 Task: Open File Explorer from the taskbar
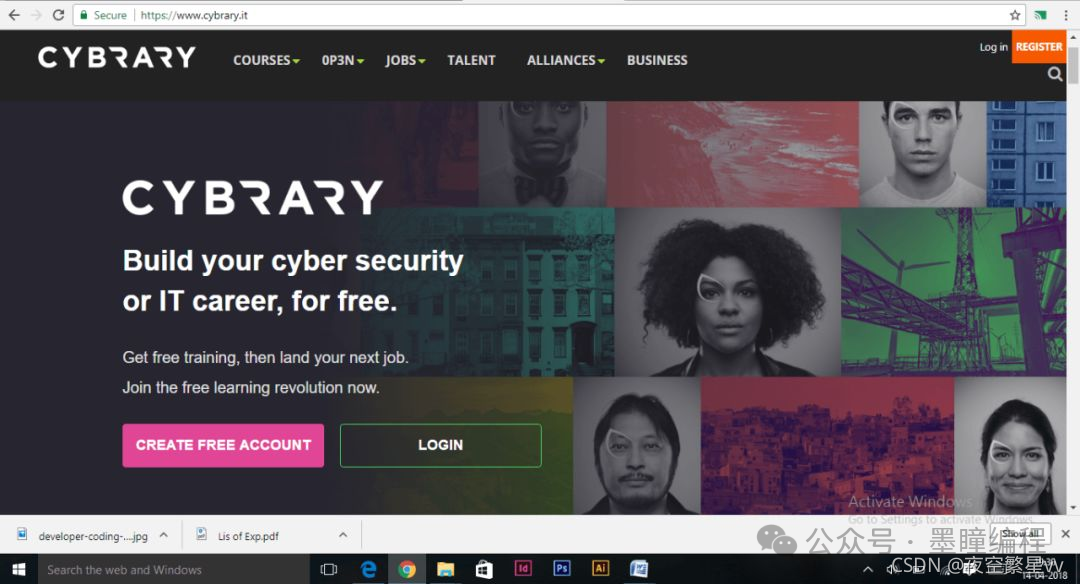click(446, 569)
